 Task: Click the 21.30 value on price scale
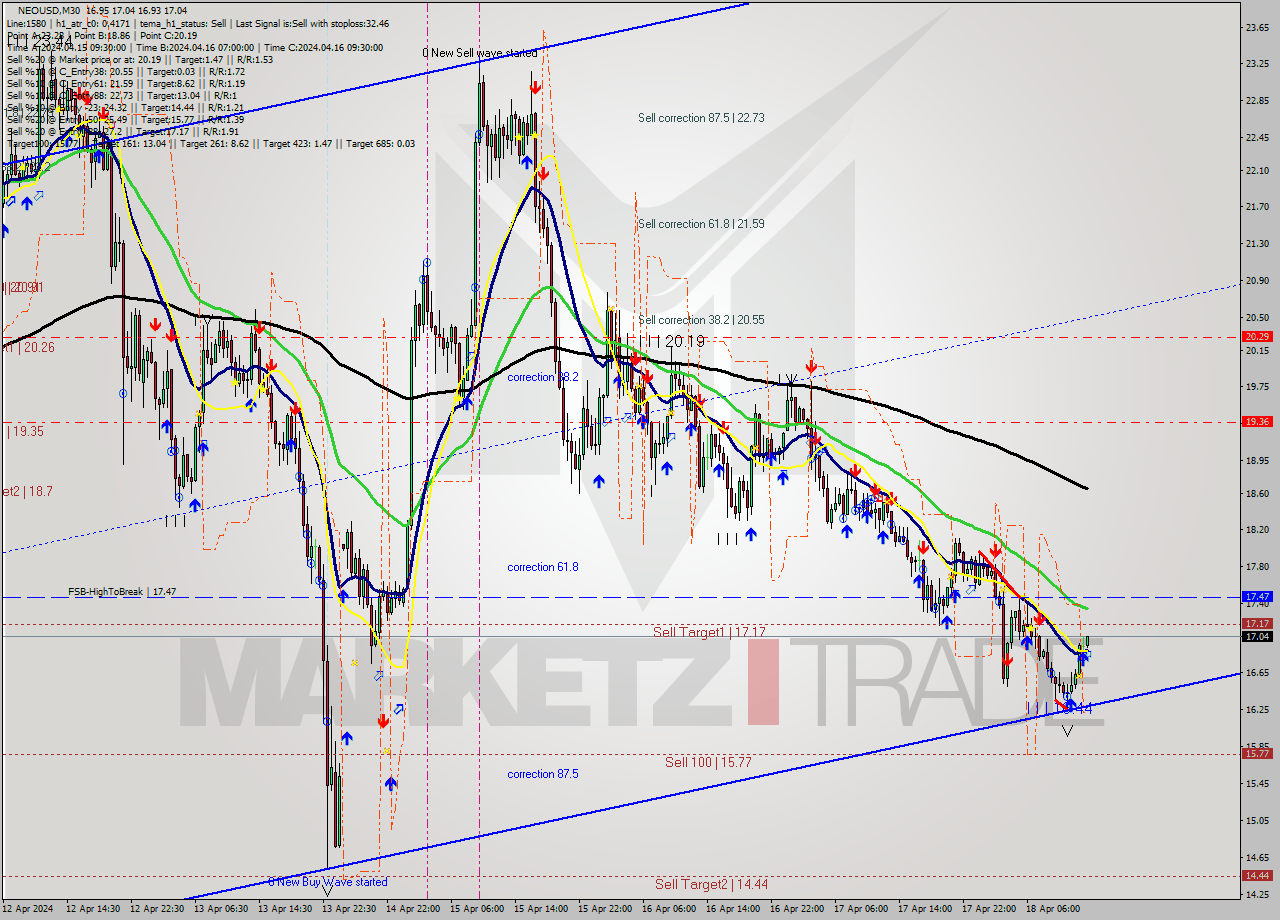point(1257,243)
